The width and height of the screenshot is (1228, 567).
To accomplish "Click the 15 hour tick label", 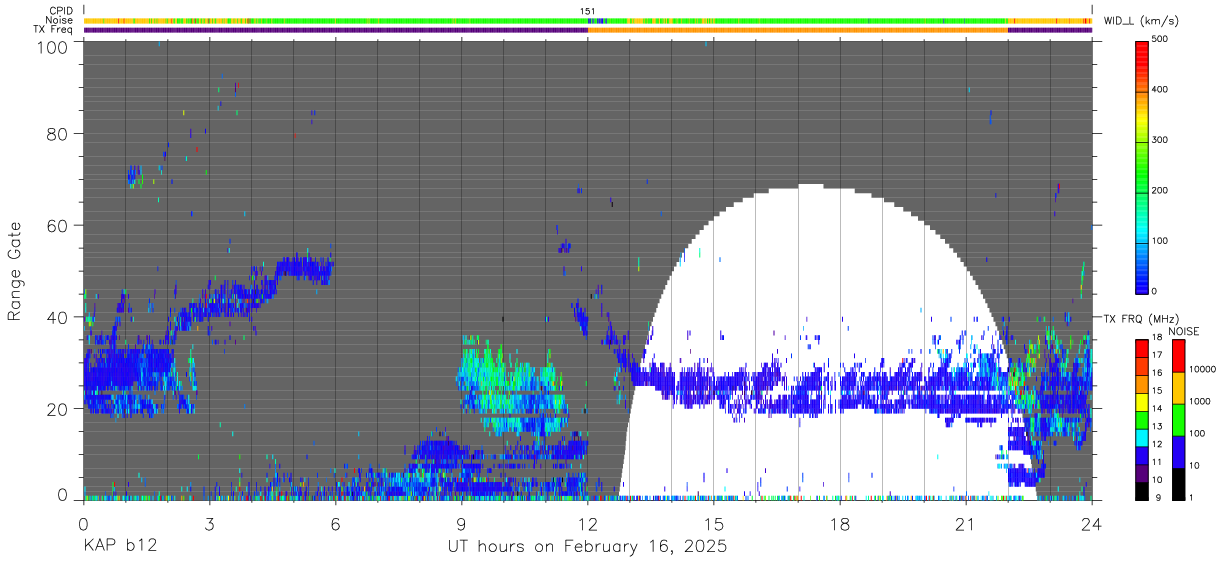I will pyautogui.click(x=713, y=523).
